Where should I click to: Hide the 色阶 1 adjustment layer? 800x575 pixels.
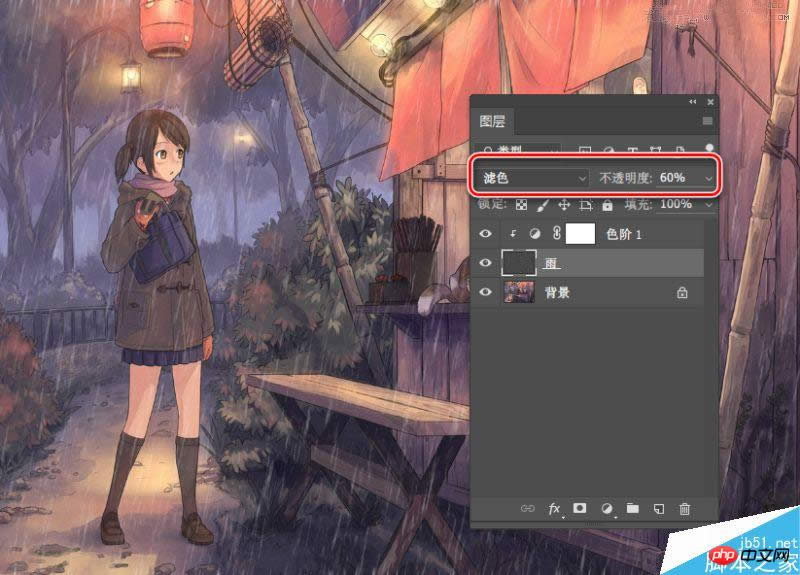[486, 235]
